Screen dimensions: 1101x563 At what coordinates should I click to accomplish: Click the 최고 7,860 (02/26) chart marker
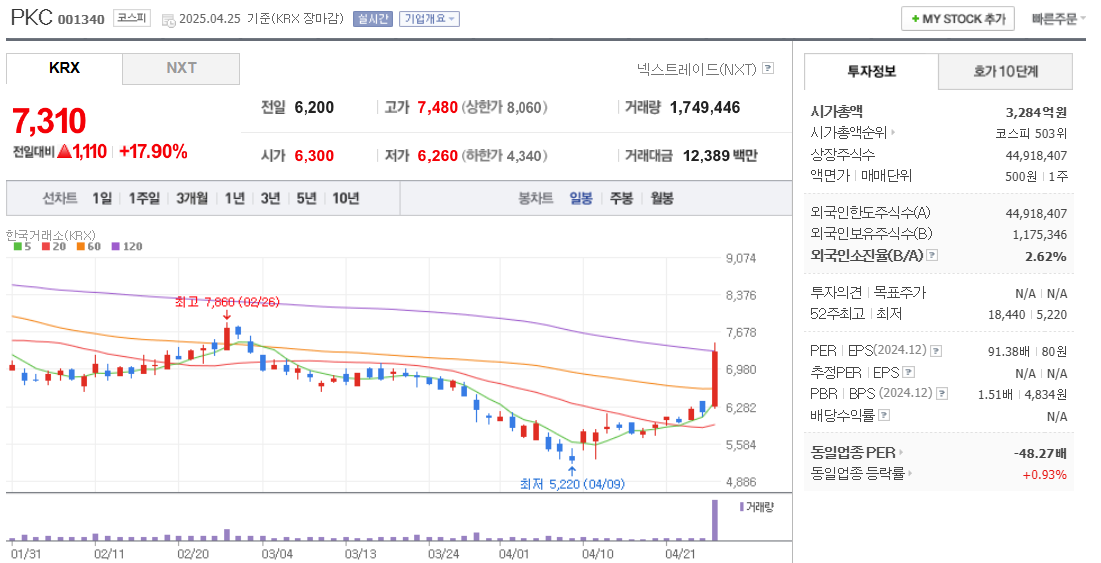227,303
